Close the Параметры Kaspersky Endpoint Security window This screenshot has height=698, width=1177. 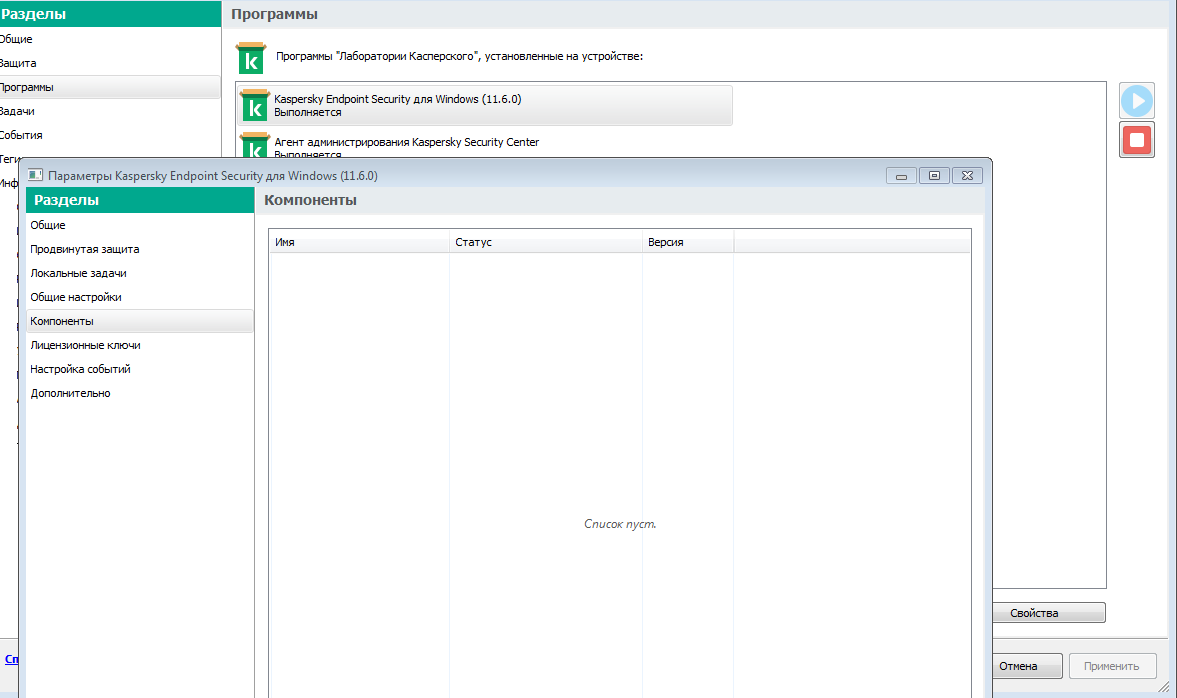[967, 176]
